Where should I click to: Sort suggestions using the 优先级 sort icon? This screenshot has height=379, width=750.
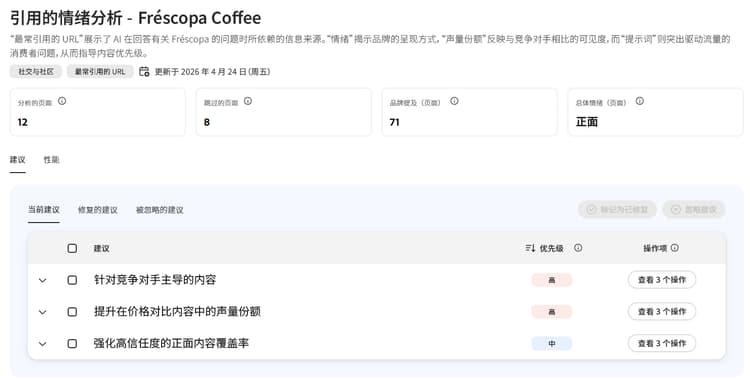pos(530,248)
